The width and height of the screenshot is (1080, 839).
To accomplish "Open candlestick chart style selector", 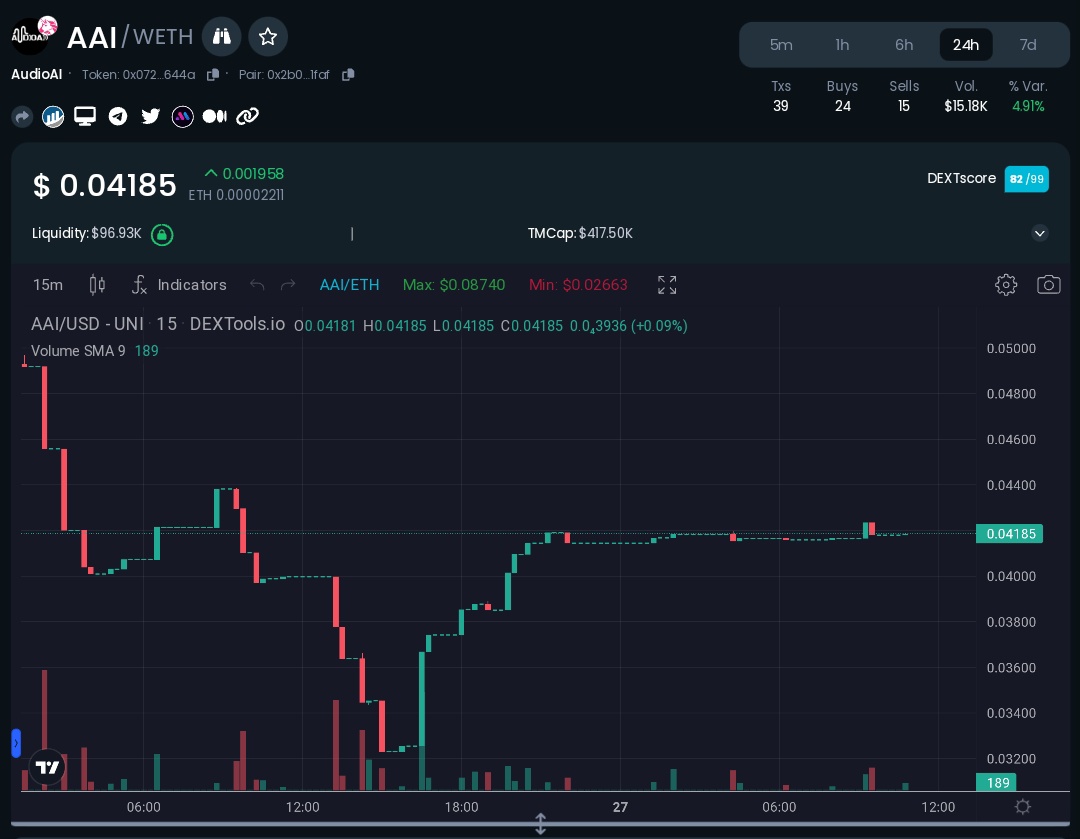I will coord(97,284).
